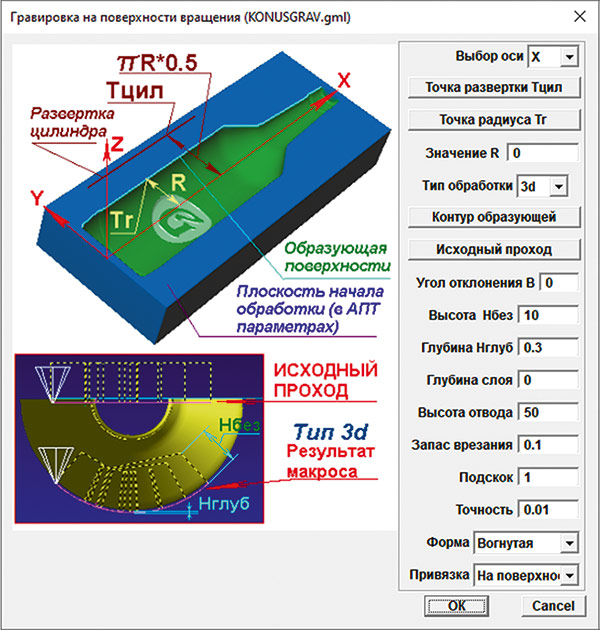
Task: Focus the Угол отклонения B field
Action: [x=559, y=283]
